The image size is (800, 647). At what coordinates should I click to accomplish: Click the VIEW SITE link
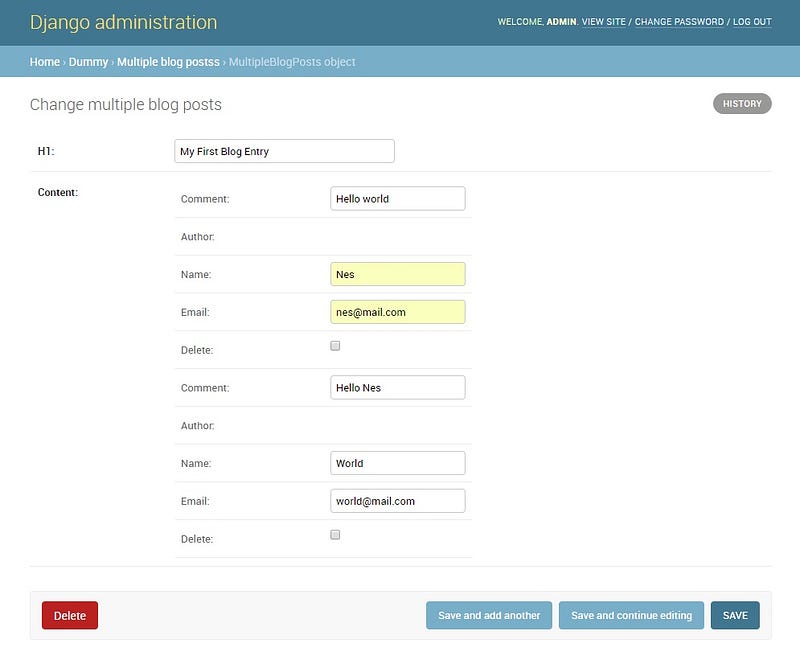point(604,22)
